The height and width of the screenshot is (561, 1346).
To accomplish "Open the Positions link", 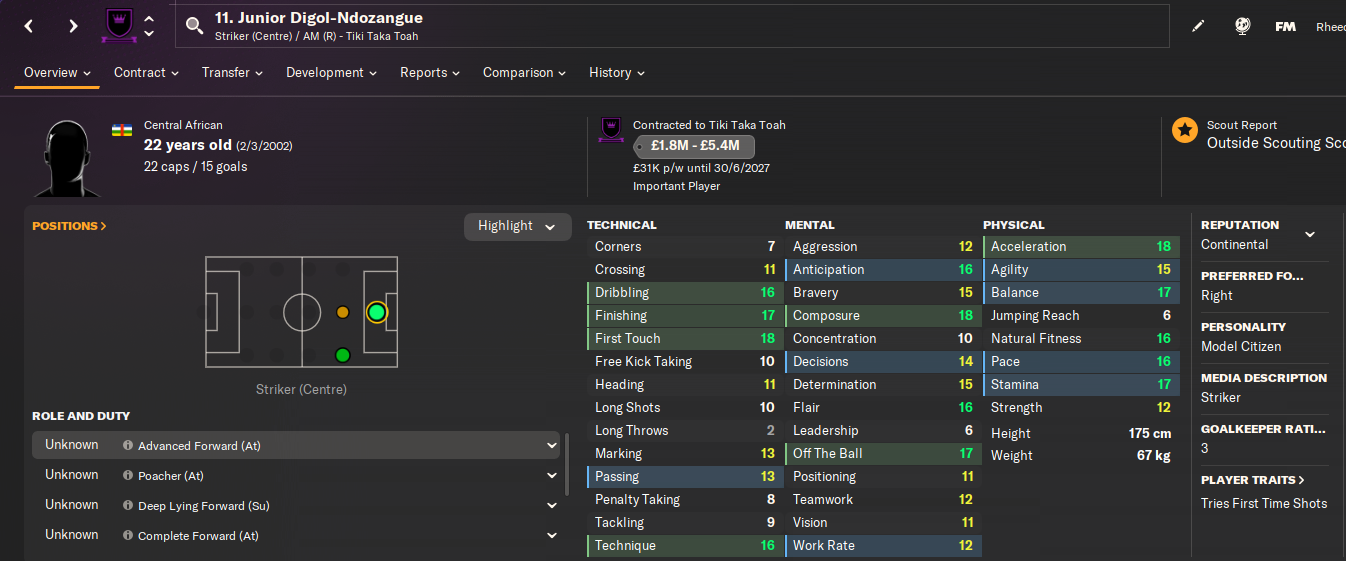I will tap(69, 226).
